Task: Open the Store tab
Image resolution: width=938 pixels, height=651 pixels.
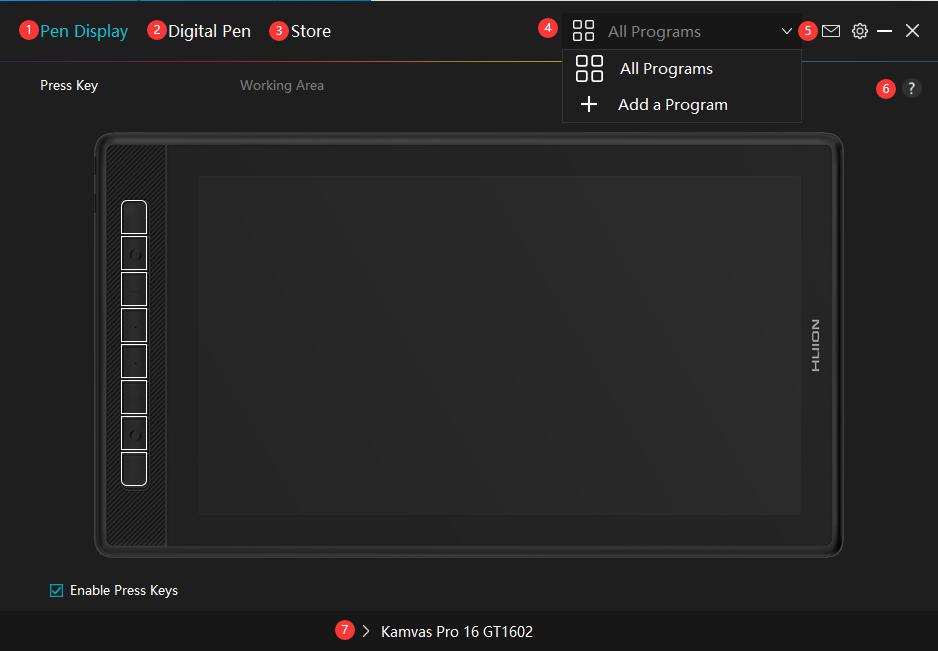Action: click(x=310, y=31)
